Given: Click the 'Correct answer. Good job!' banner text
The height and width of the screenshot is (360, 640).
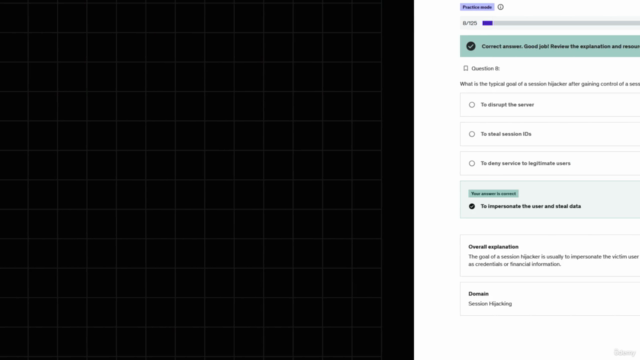Looking at the screenshot, I should [x=561, y=46].
